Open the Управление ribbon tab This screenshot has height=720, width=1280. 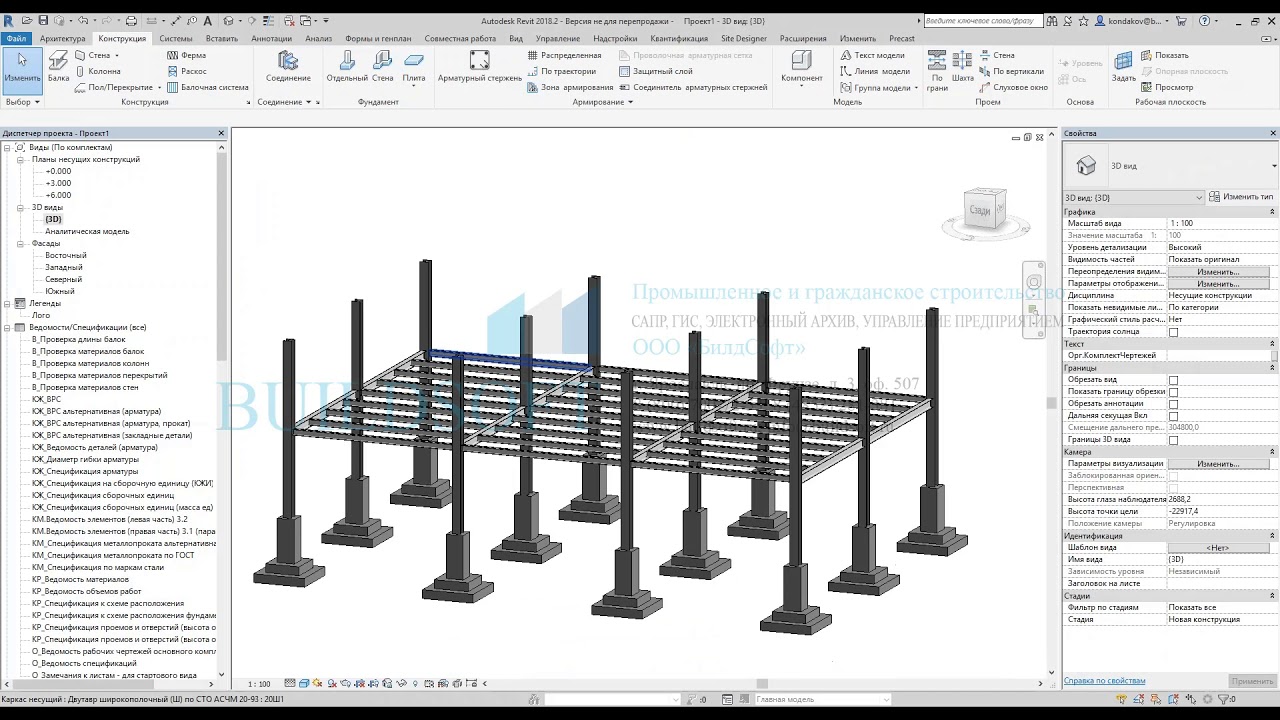558,38
